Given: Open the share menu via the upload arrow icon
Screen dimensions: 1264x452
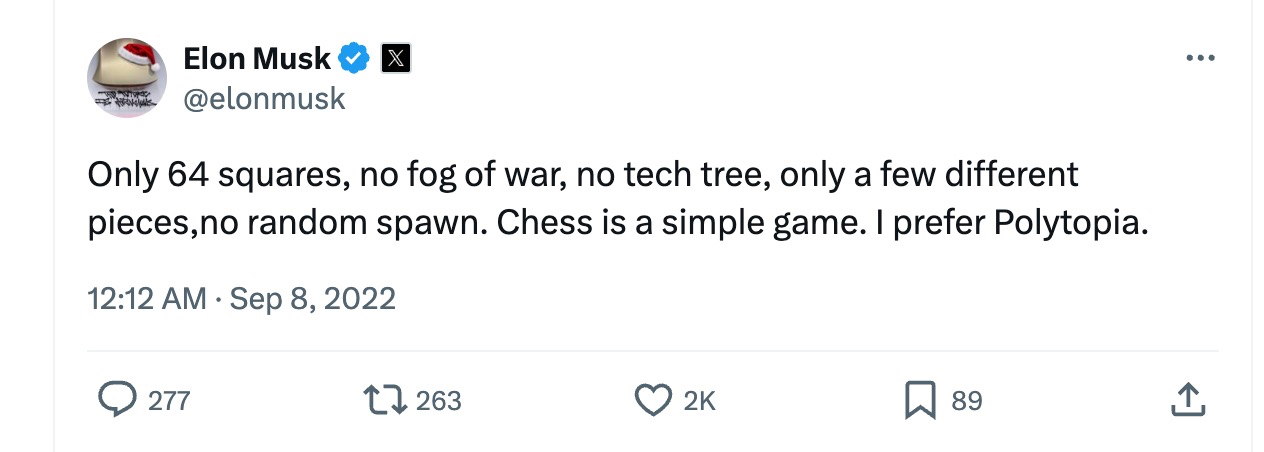Looking at the screenshot, I should pyautogui.click(x=1187, y=401).
